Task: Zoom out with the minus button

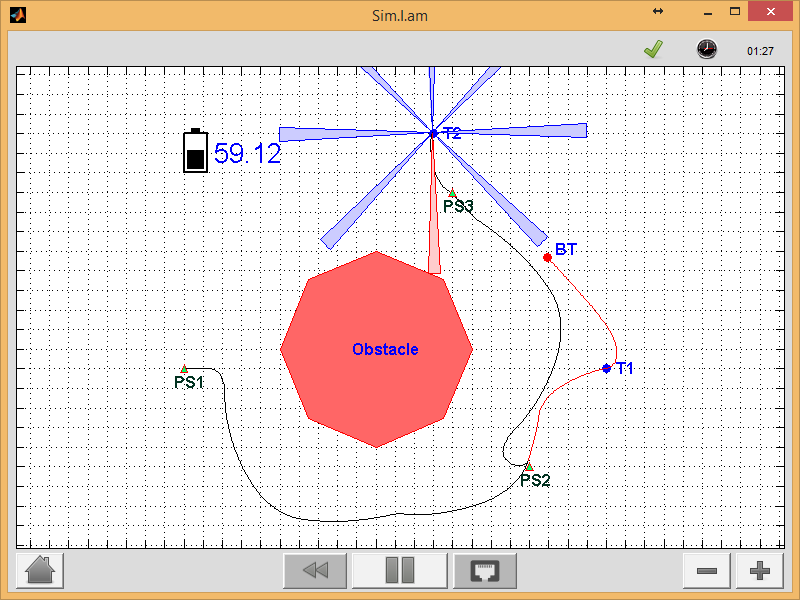Action: [707, 570]
